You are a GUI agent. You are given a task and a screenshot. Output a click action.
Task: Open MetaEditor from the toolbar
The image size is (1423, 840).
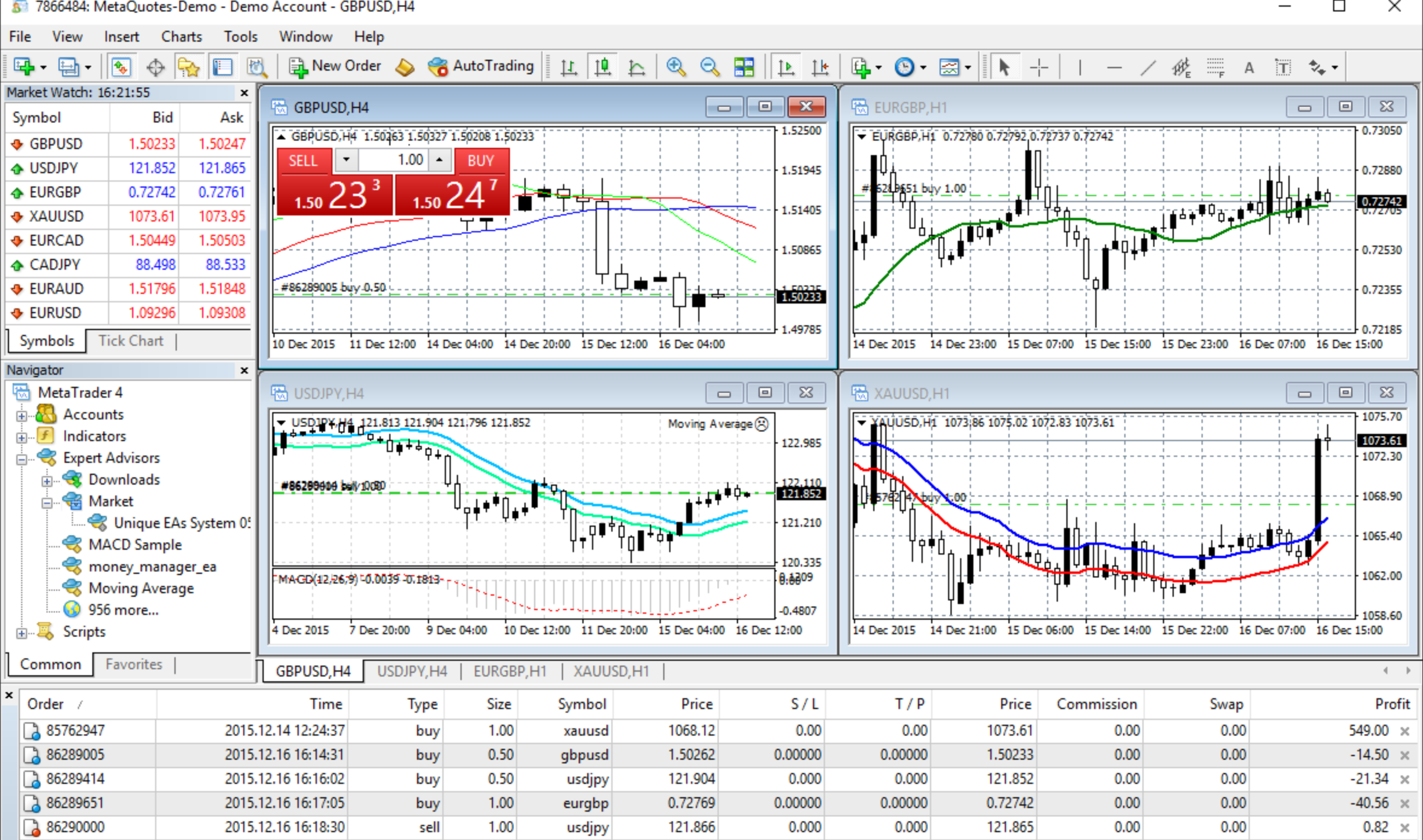coord(404,67)
